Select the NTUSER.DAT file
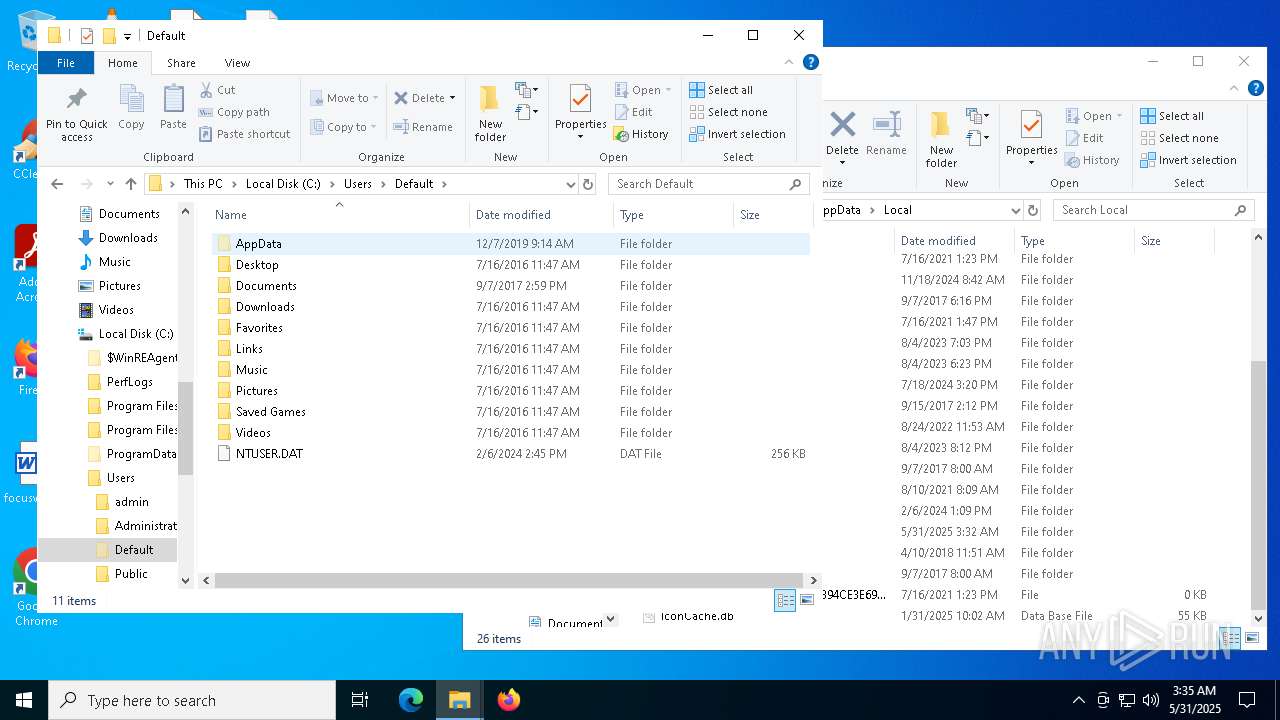The image size is (1280, 720). 511,454
